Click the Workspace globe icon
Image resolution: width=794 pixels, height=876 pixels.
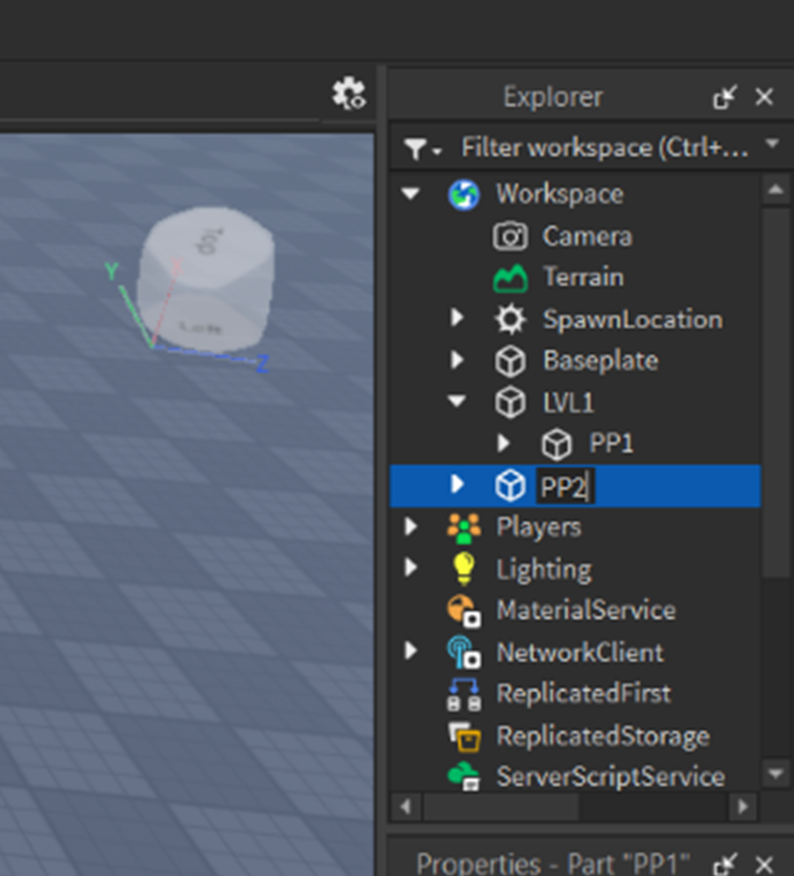click(463, 194)
